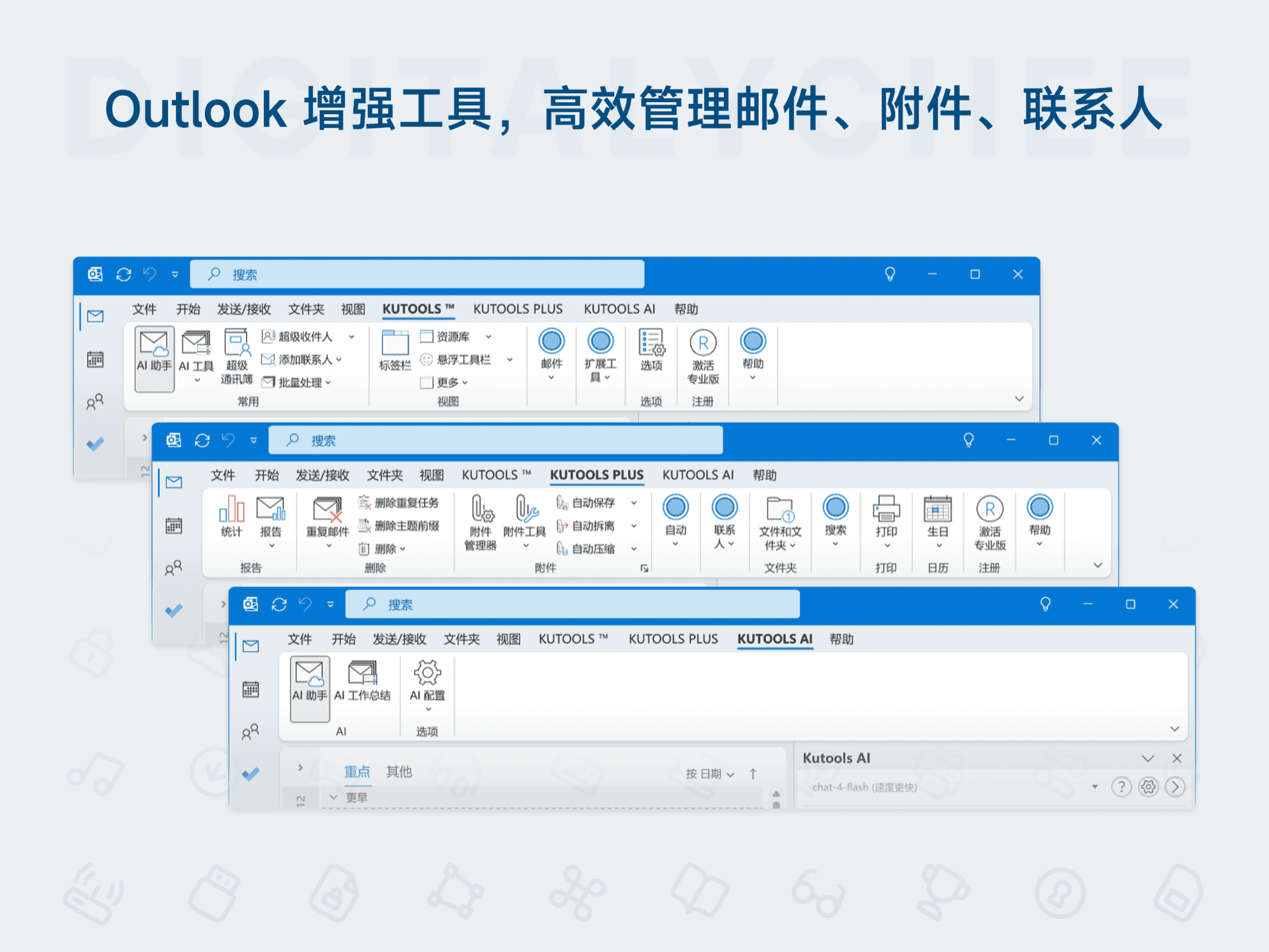Click the 邮件 button in top window
1269x952 pixels.
[x=551, y=355]
